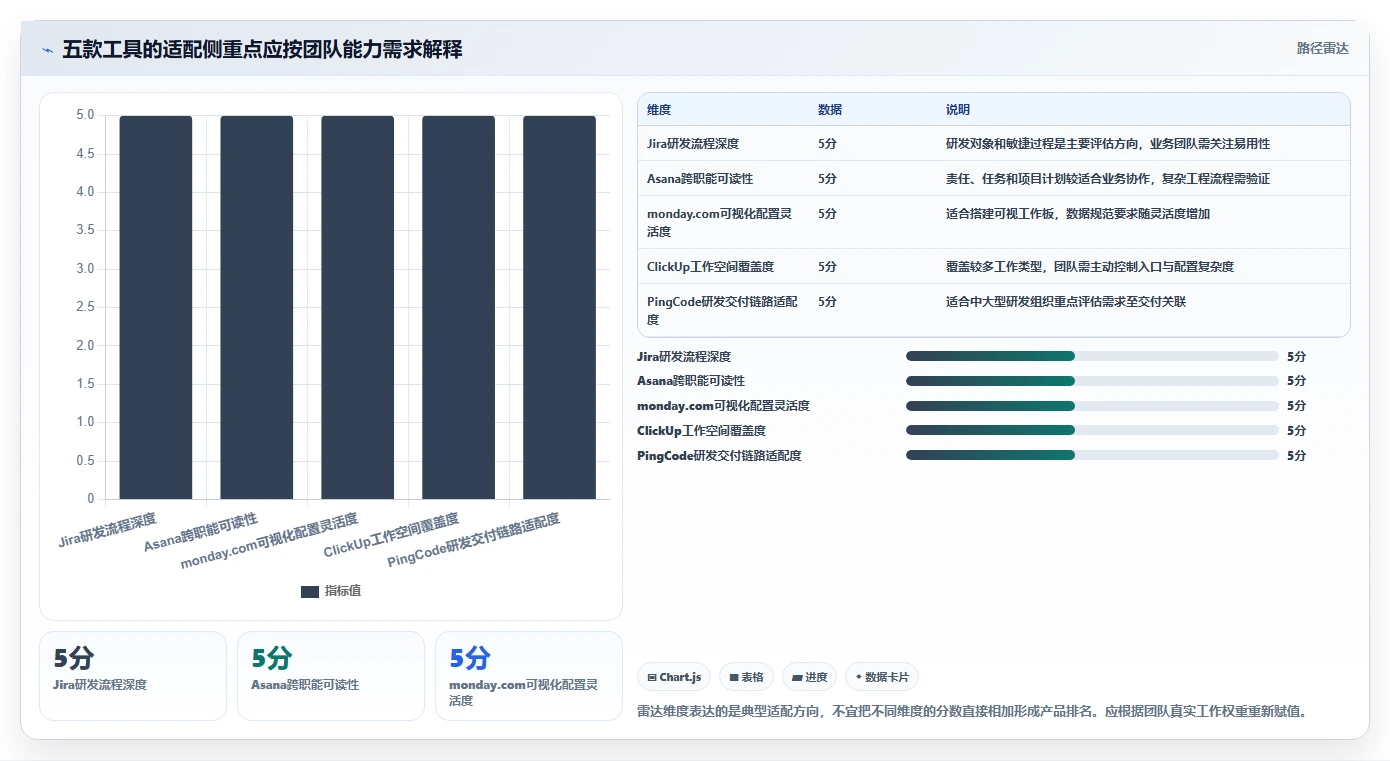Click progress list label PingCode研发交付链路适配度
This screenshot has width=1390, height=761.
pyautogui.click(x=719, y=455)
